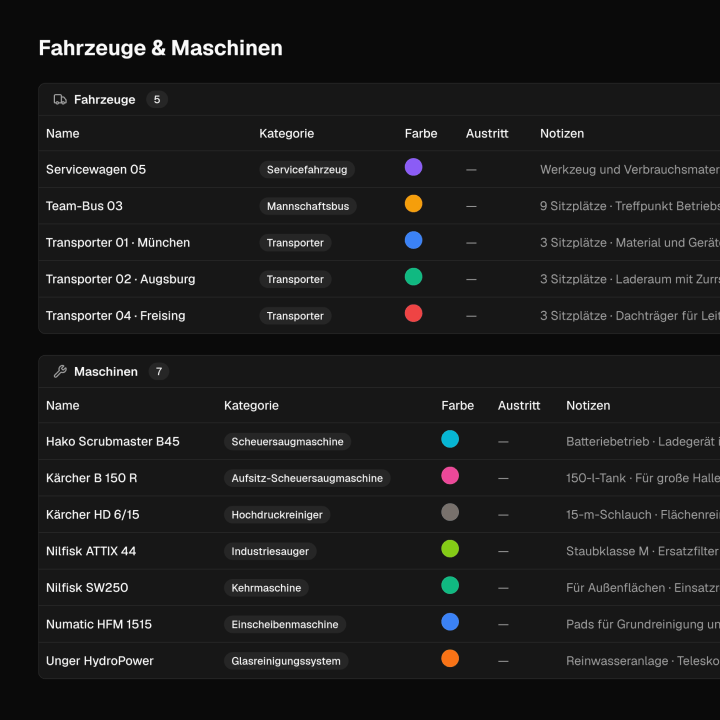This screenshot has width=720, height=720.
Task: Click the purple color dot for Servicewagen 05
Action: point(413,167)
